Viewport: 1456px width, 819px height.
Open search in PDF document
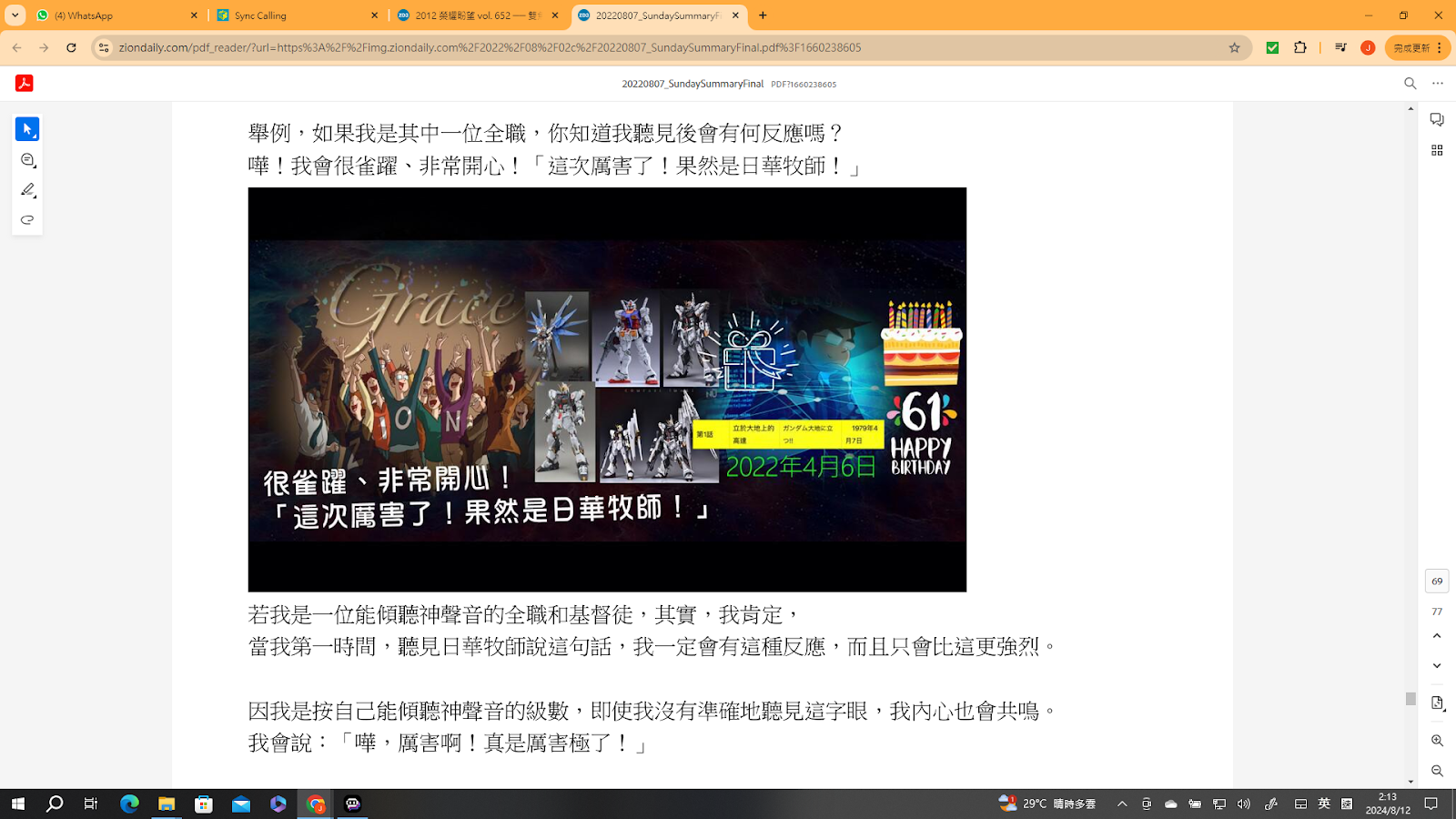[x=1410, y=83]
